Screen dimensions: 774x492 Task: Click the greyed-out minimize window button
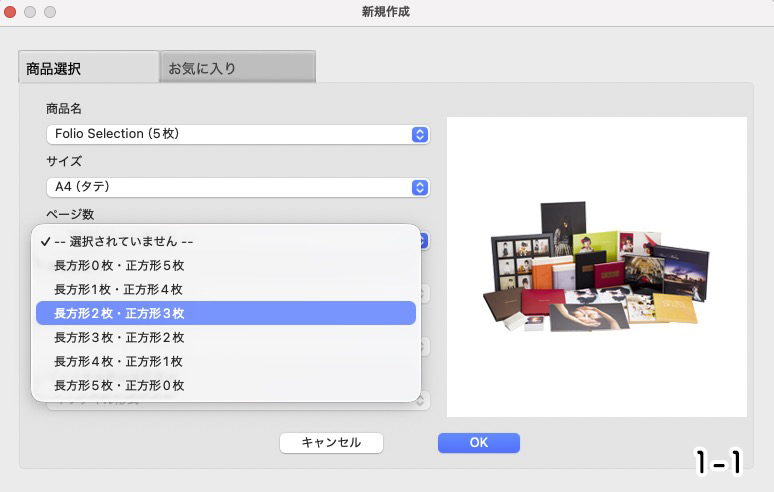tap(30, 12)
